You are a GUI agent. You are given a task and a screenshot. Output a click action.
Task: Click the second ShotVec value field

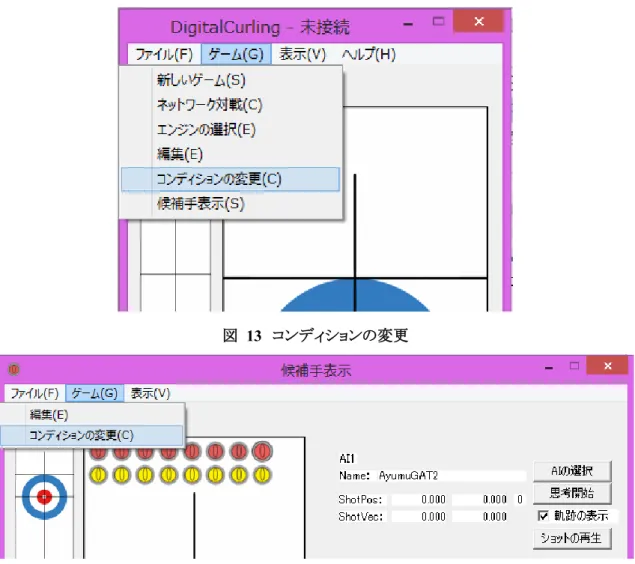(x=481, y=517)
